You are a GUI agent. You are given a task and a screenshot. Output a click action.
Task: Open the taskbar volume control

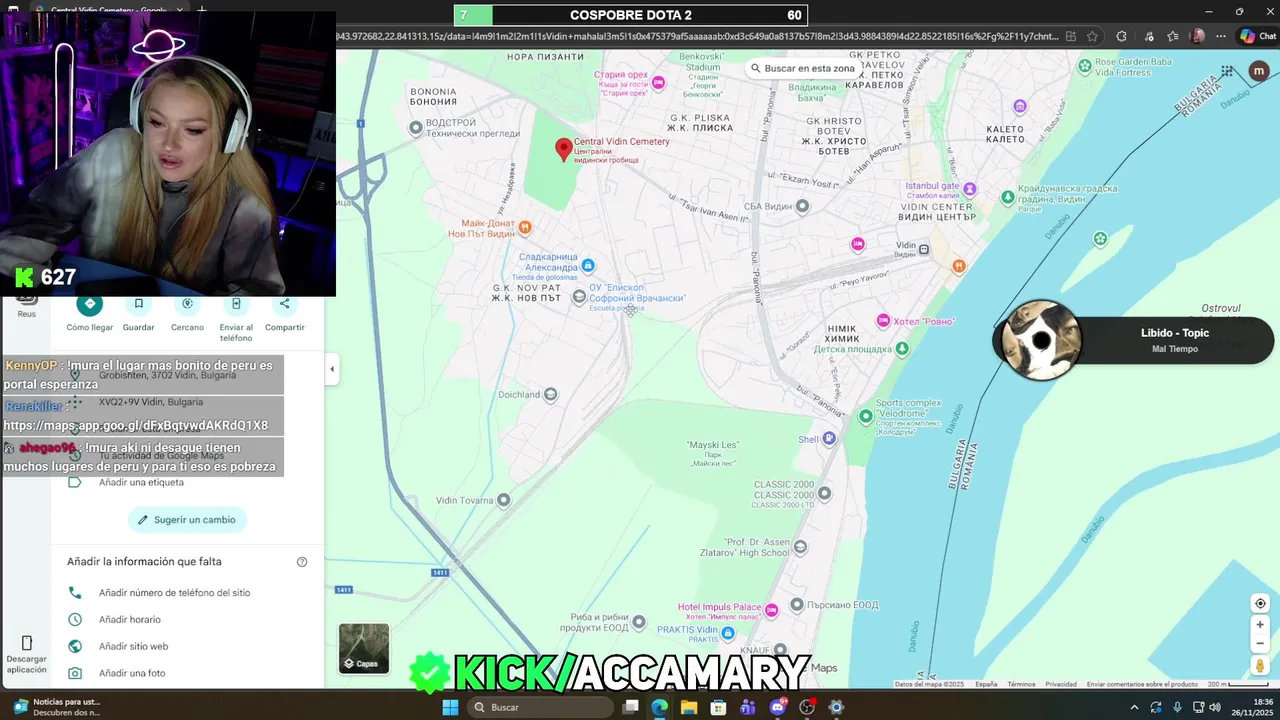pos(1215,707)
